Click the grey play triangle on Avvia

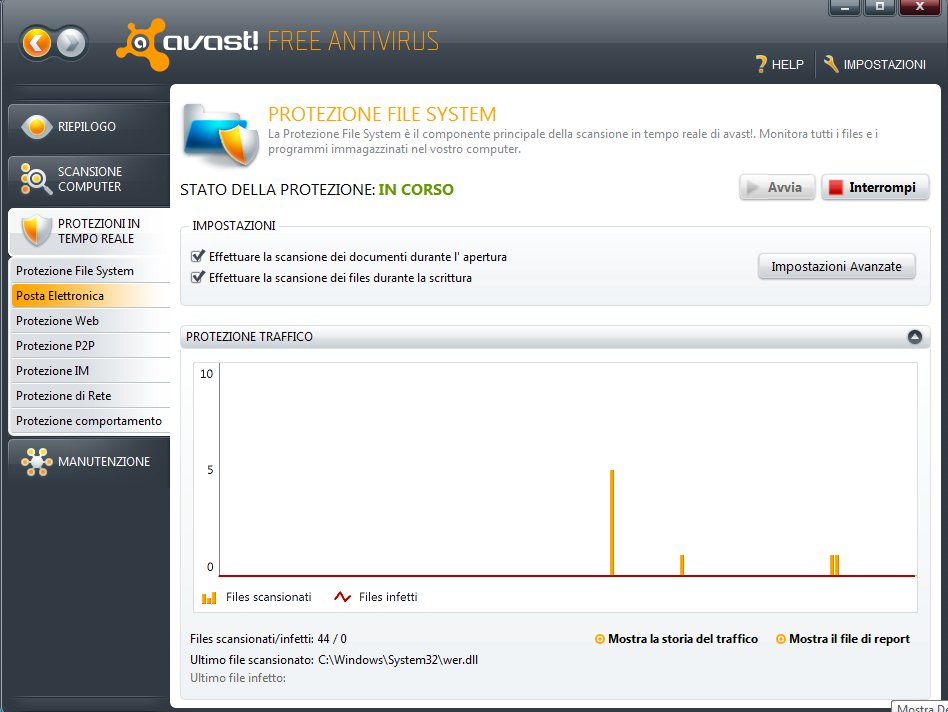click(752, 187)
